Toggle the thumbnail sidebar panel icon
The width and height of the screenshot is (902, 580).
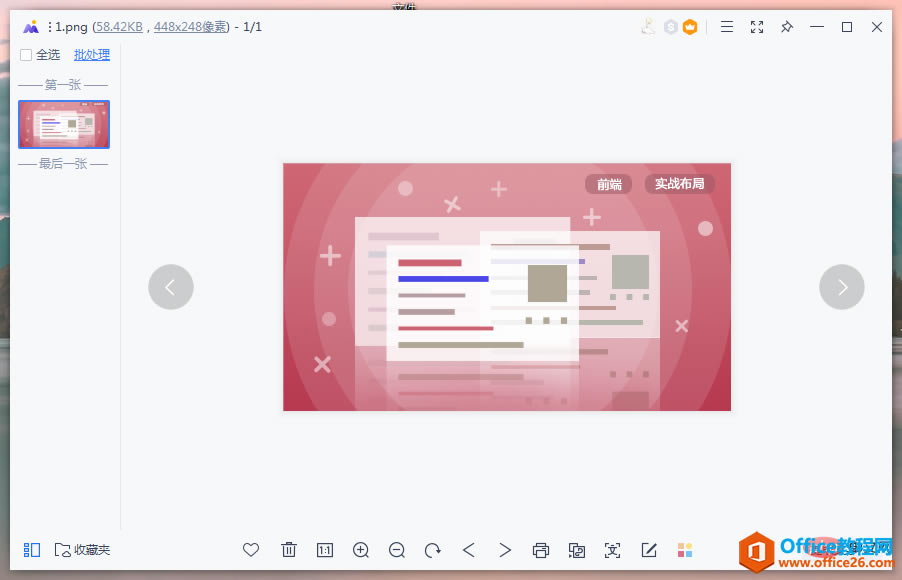(x=32, y=550)
